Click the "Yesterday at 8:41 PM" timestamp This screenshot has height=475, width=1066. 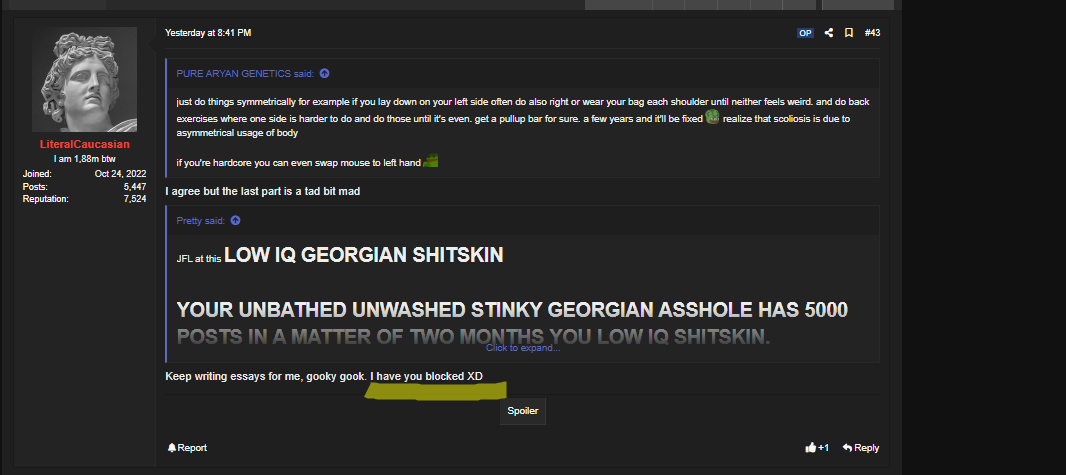tap(208, 33)
